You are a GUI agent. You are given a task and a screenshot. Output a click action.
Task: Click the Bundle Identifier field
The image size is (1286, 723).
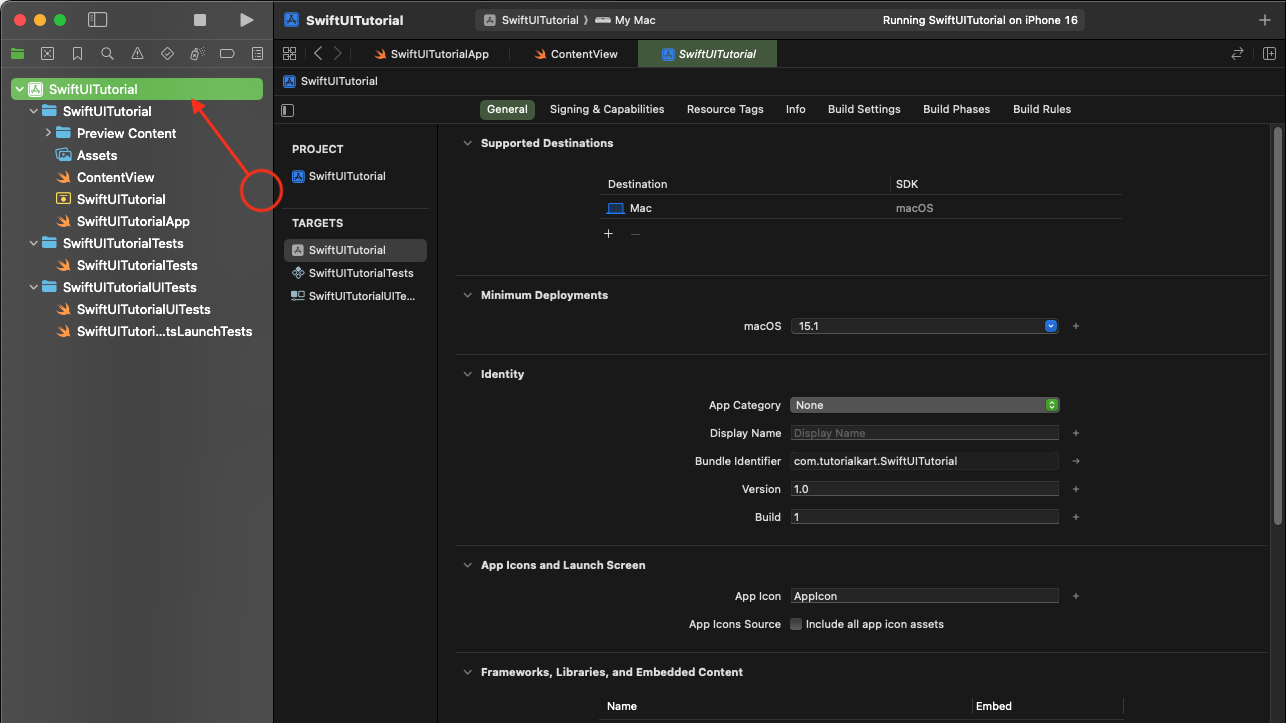click(924, 461)
